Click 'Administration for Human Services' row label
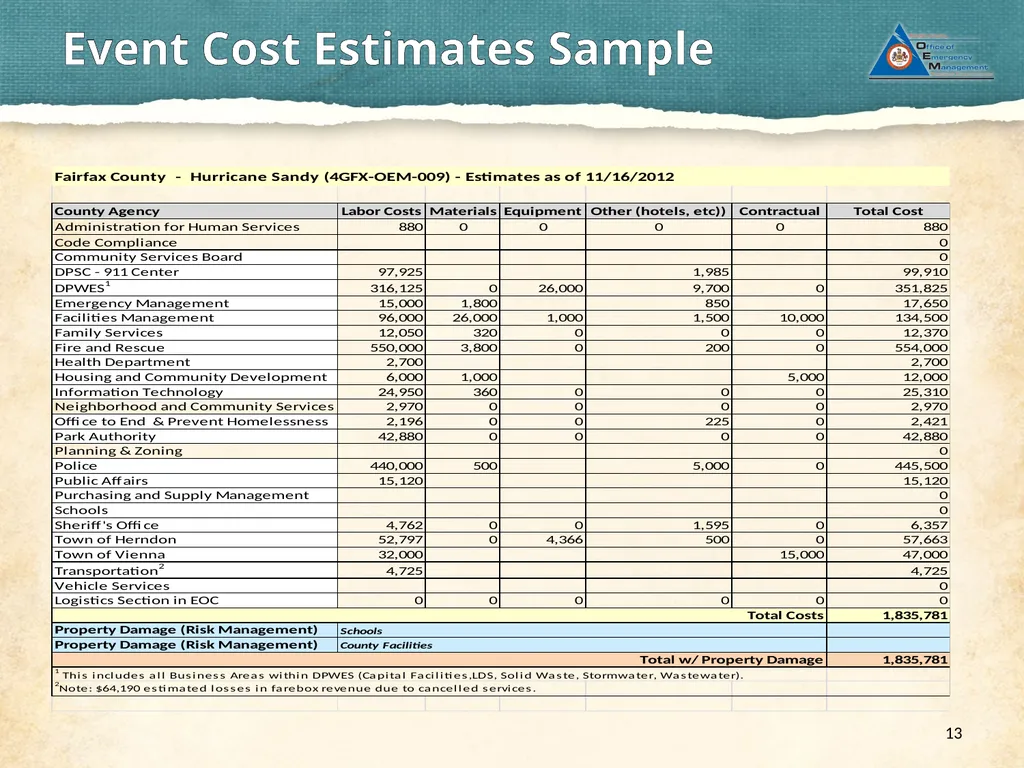The width and height of the screenshot is (1024, 768). click(x=177, y=227)
